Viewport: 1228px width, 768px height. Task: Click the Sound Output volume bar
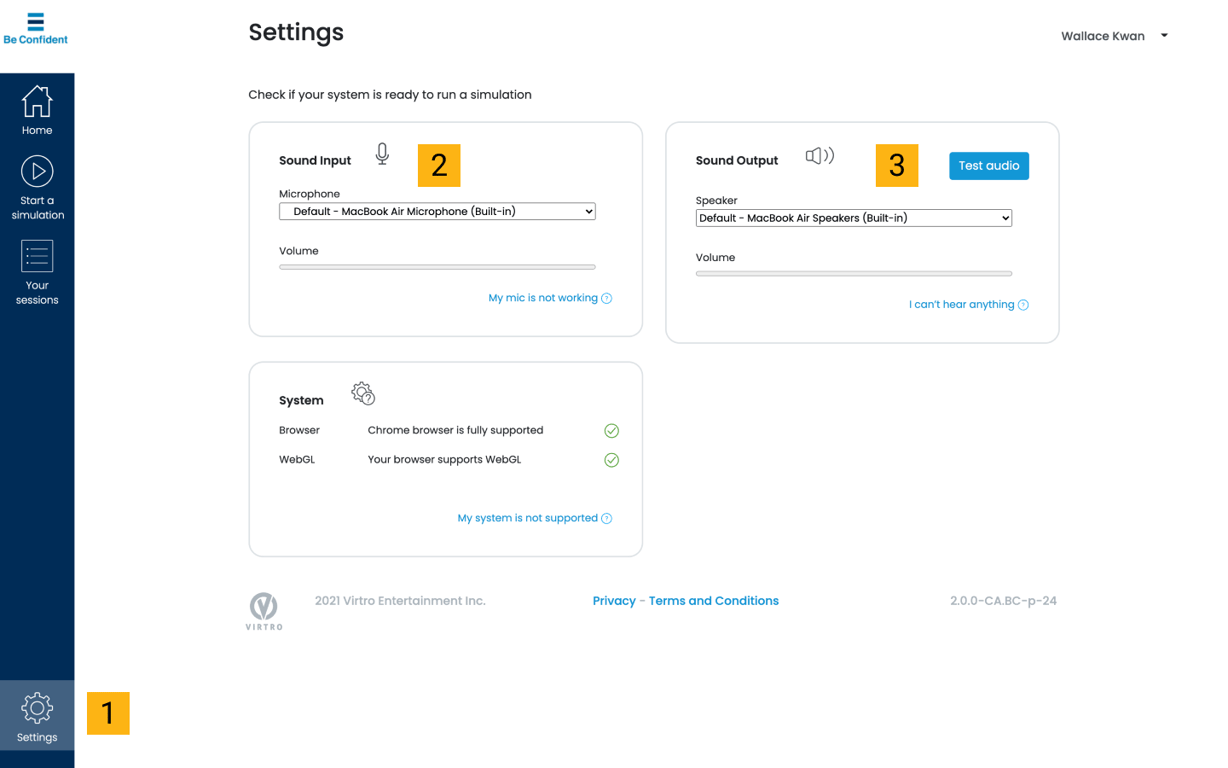(x=853, y=273)
